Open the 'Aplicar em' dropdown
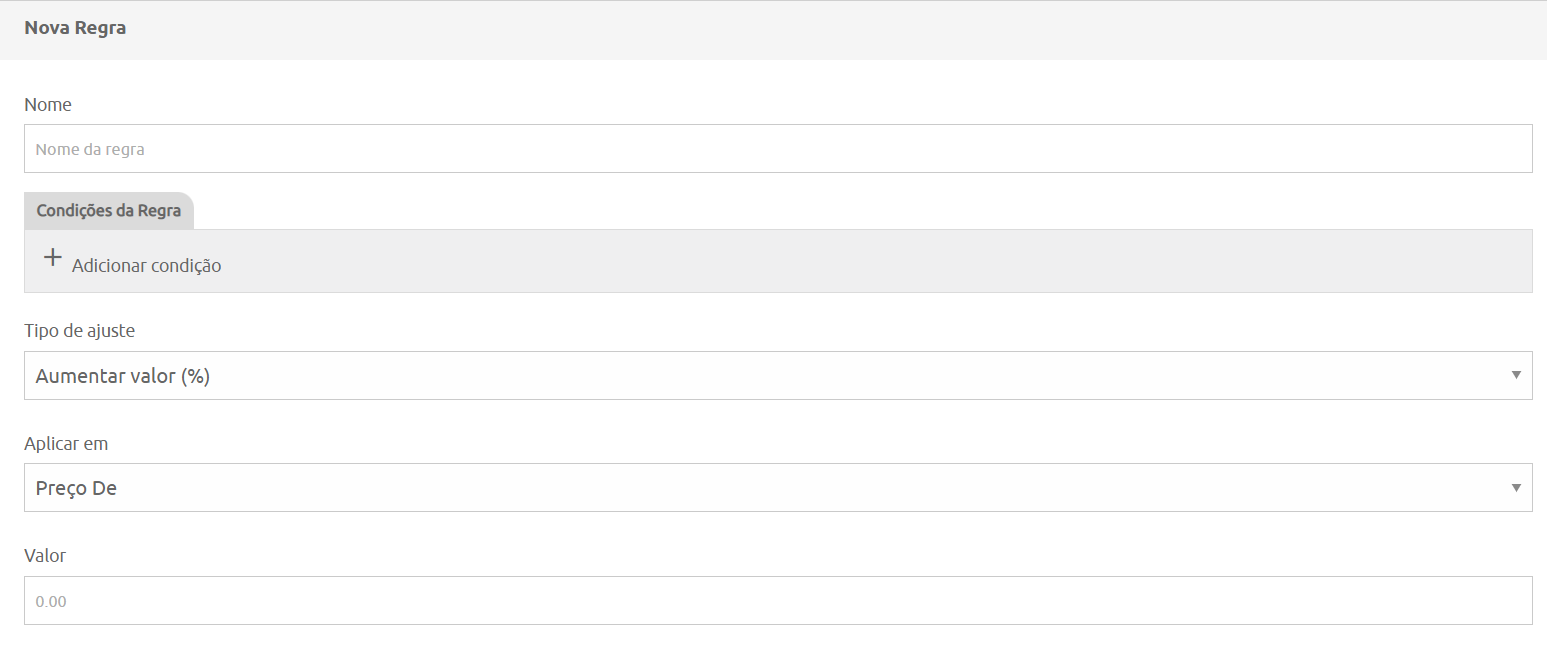The height and width of the screenshot is (658, 1547). coord(778,488)
